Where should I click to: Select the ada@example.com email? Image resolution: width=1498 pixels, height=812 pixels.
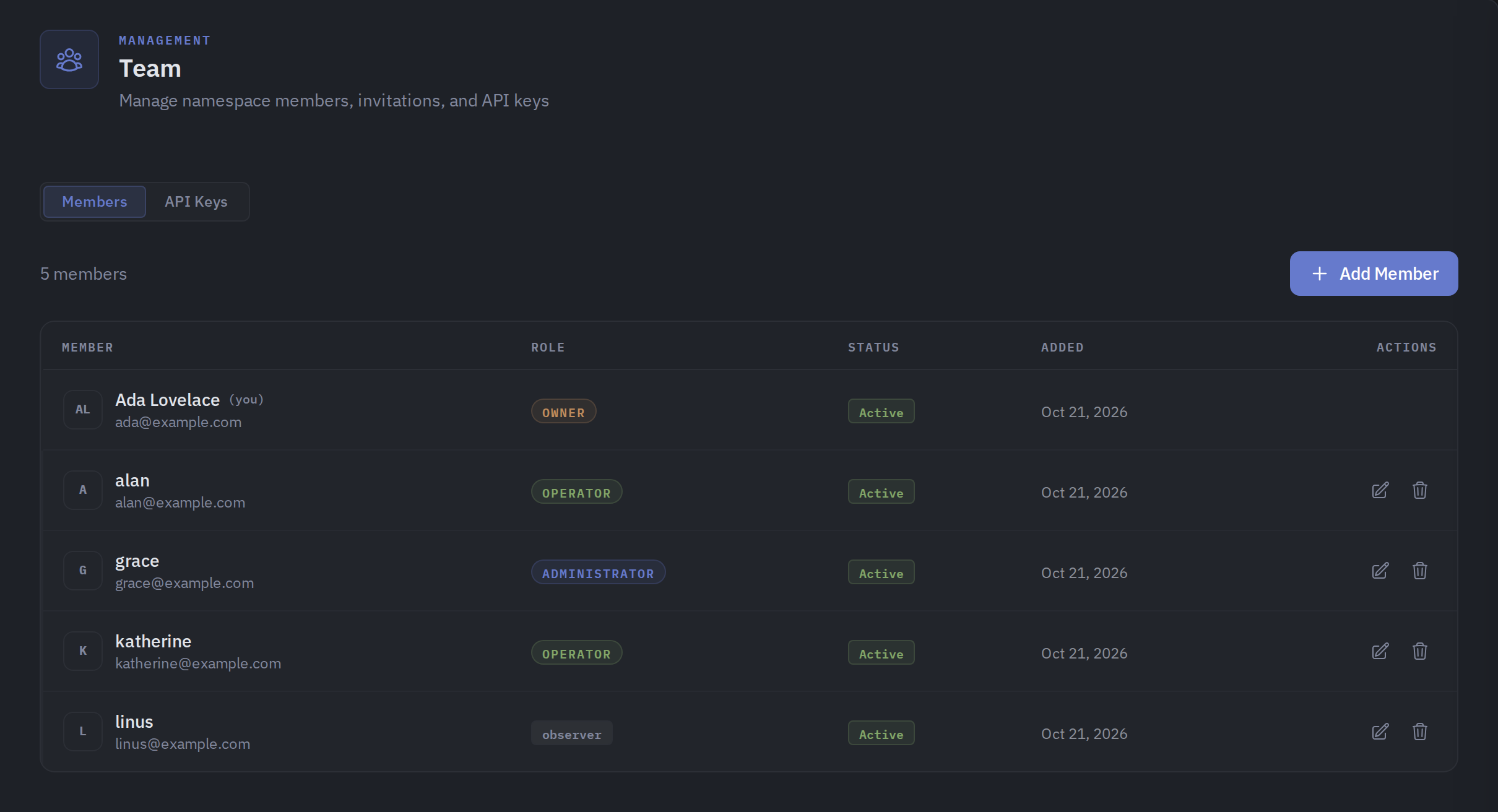(x=178, y=423)
